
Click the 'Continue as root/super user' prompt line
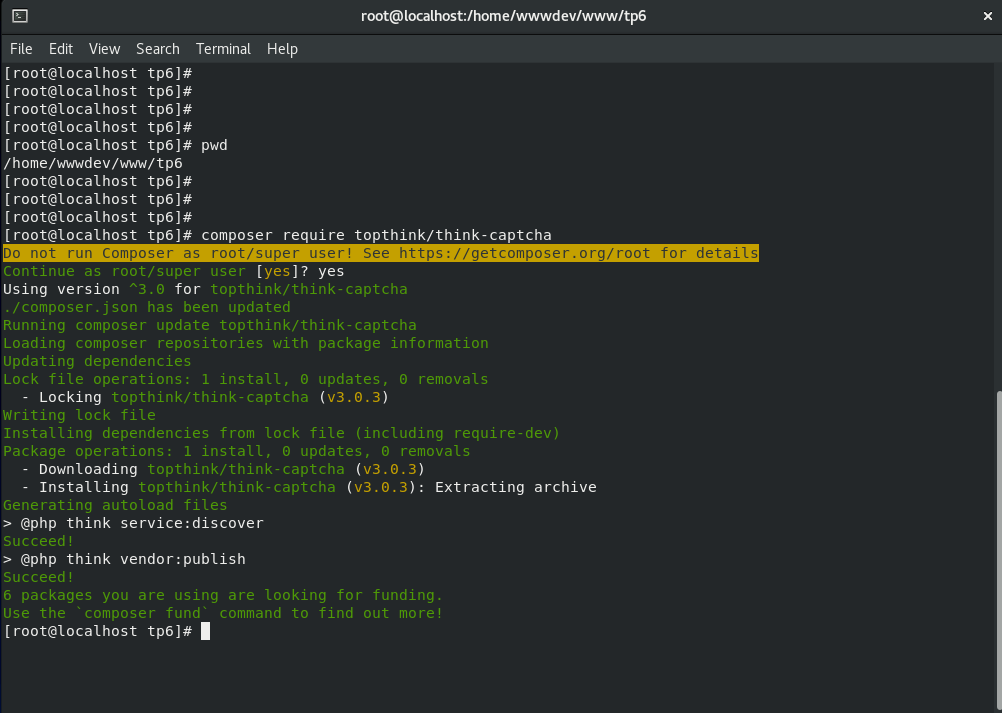pyautogui.click(x=174, y=272)
